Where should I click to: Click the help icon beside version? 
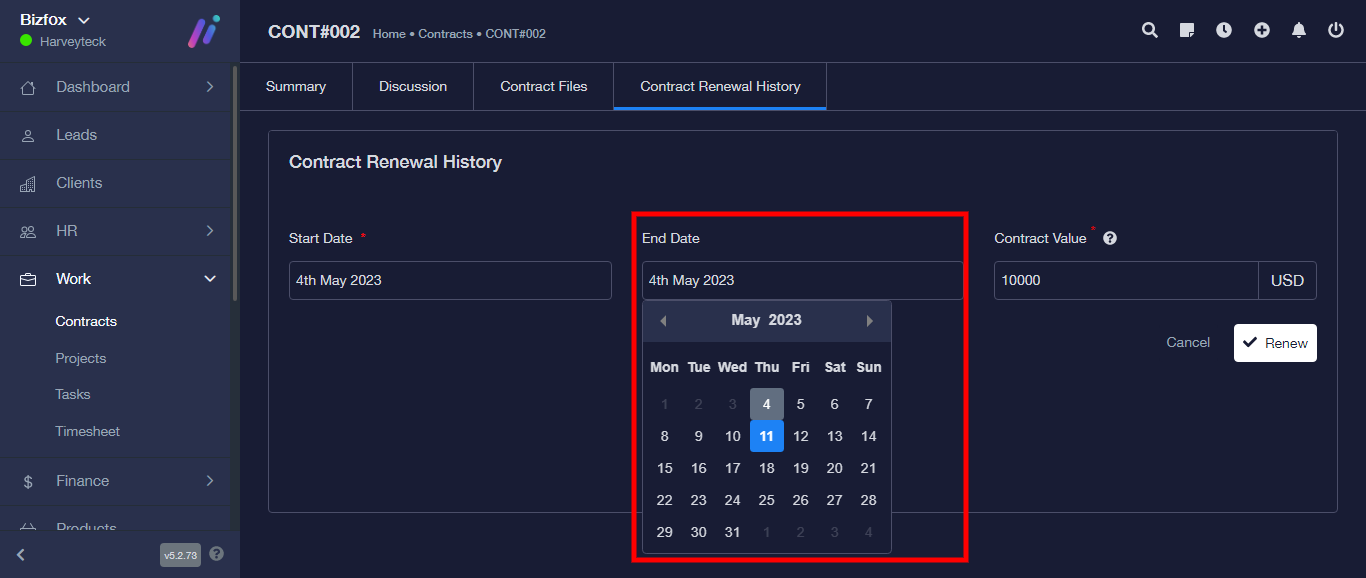(217, 554)
